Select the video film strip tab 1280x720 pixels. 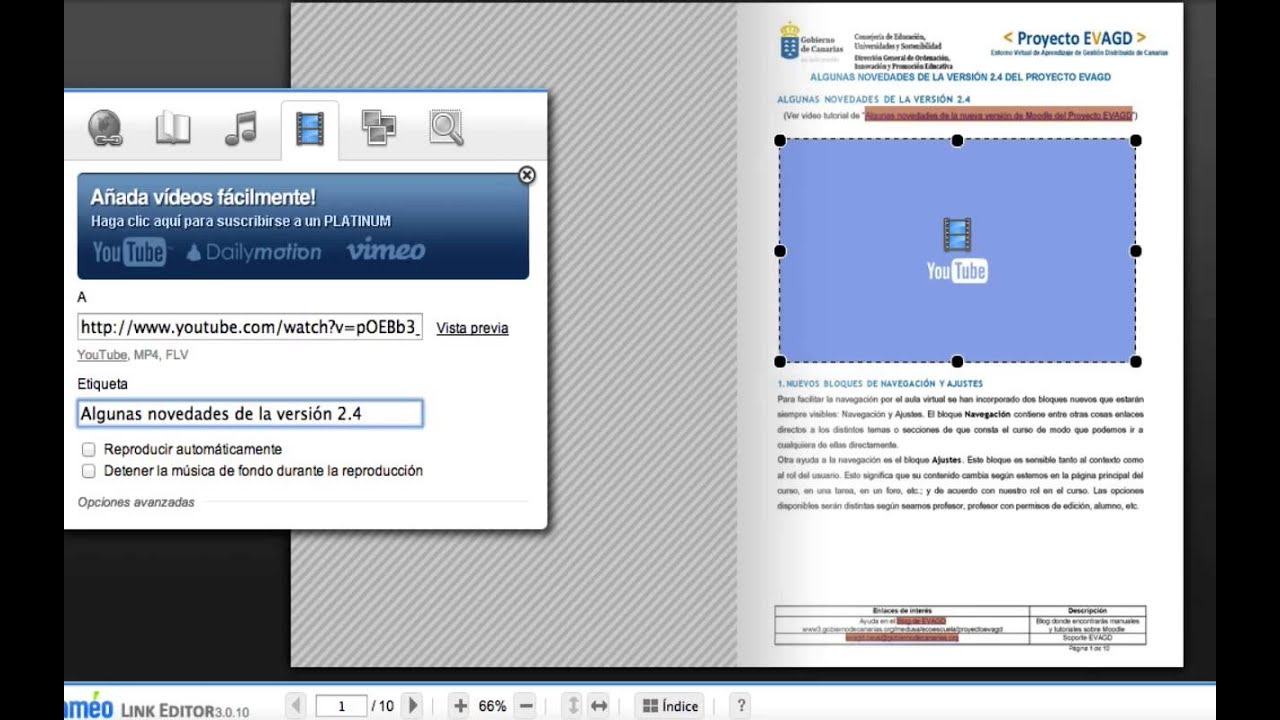pos(310,129)
